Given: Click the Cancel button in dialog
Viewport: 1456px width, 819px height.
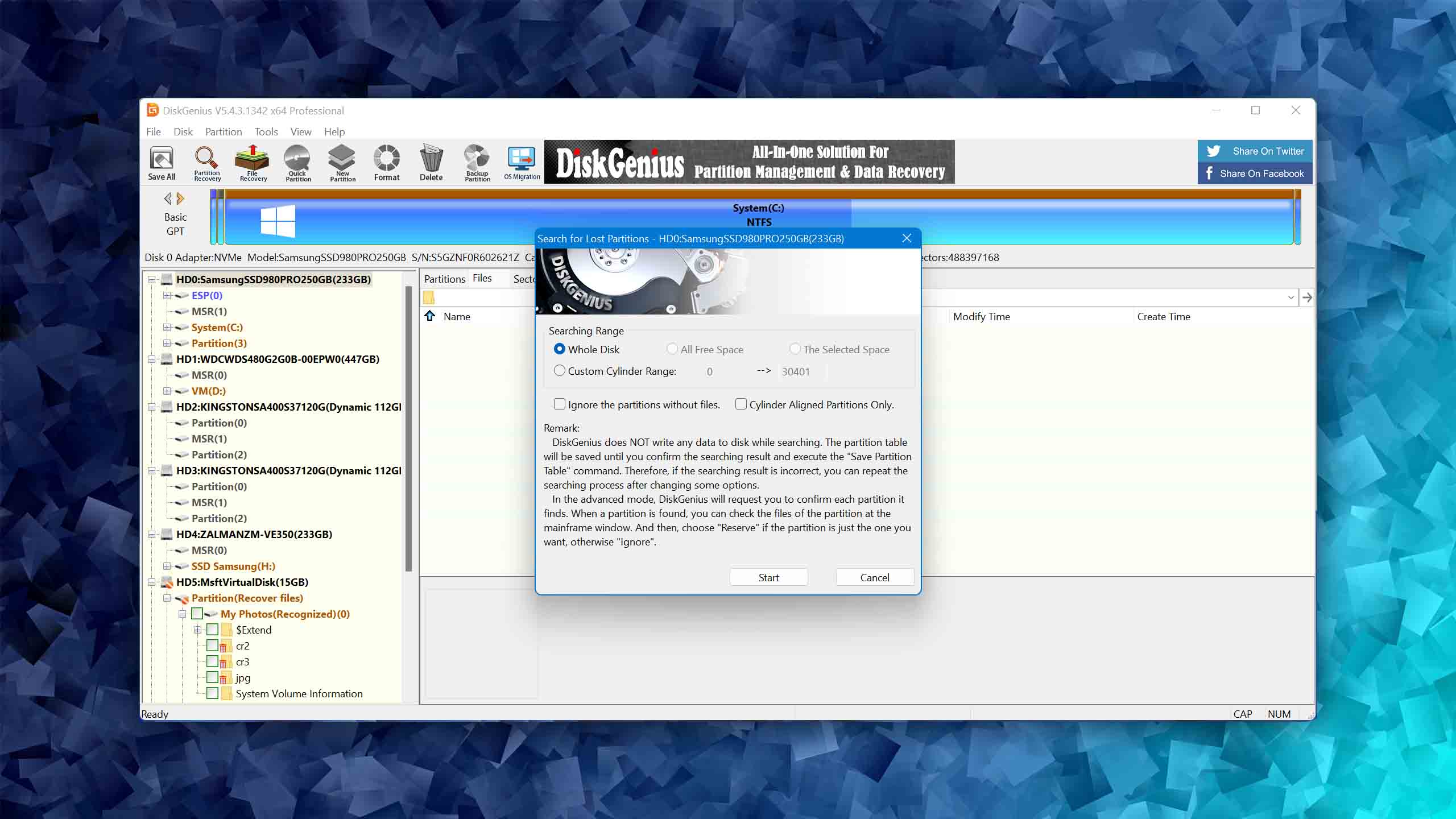Looking at the screenshot, I should pyautogui.click(x=875, y=577).
